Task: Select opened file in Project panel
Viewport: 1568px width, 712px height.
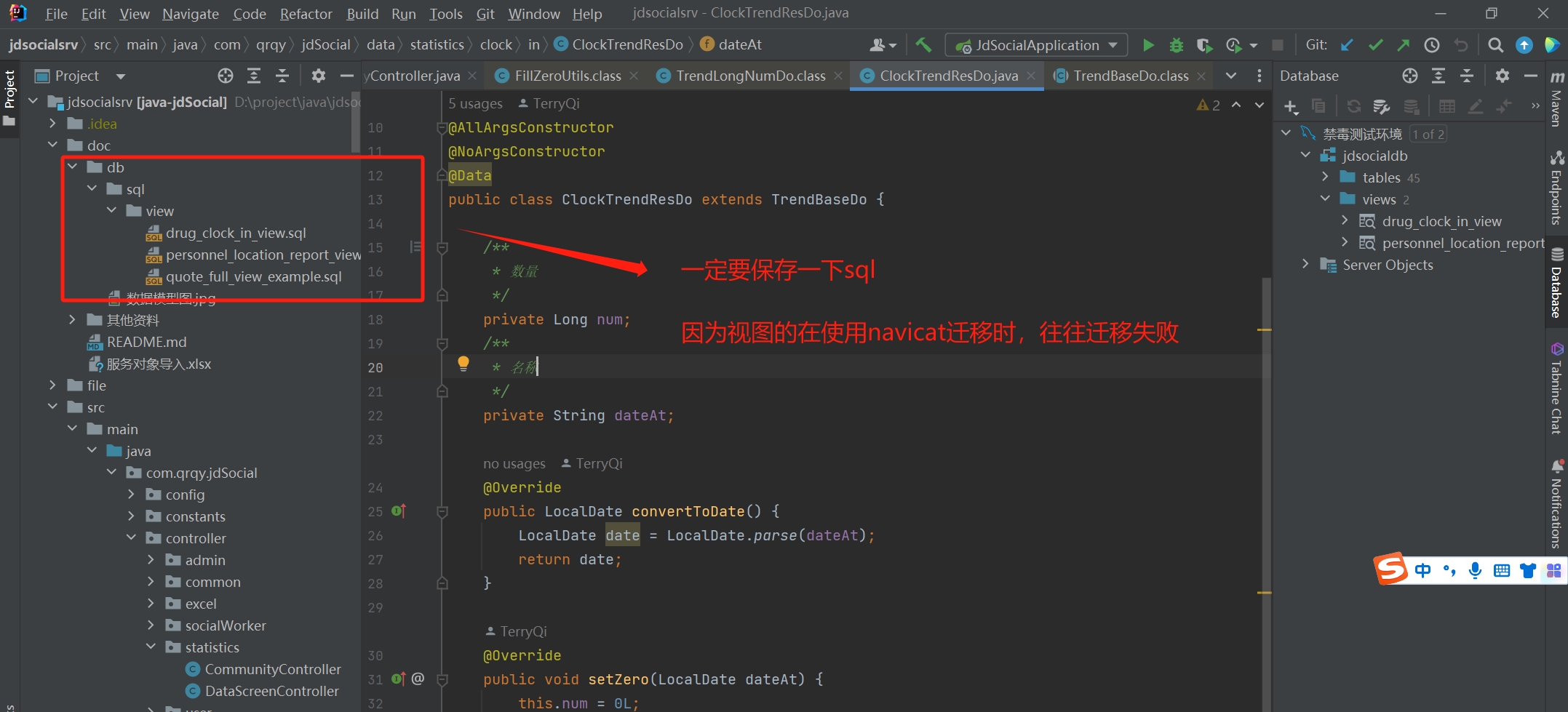Action: 226,76
